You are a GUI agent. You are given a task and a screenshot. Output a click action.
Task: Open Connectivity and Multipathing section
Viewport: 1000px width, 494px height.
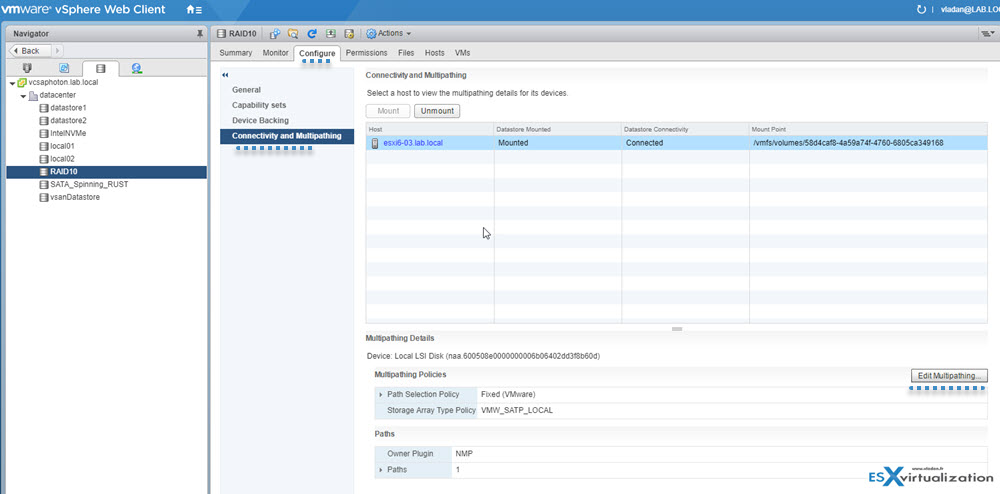point(287,136)
